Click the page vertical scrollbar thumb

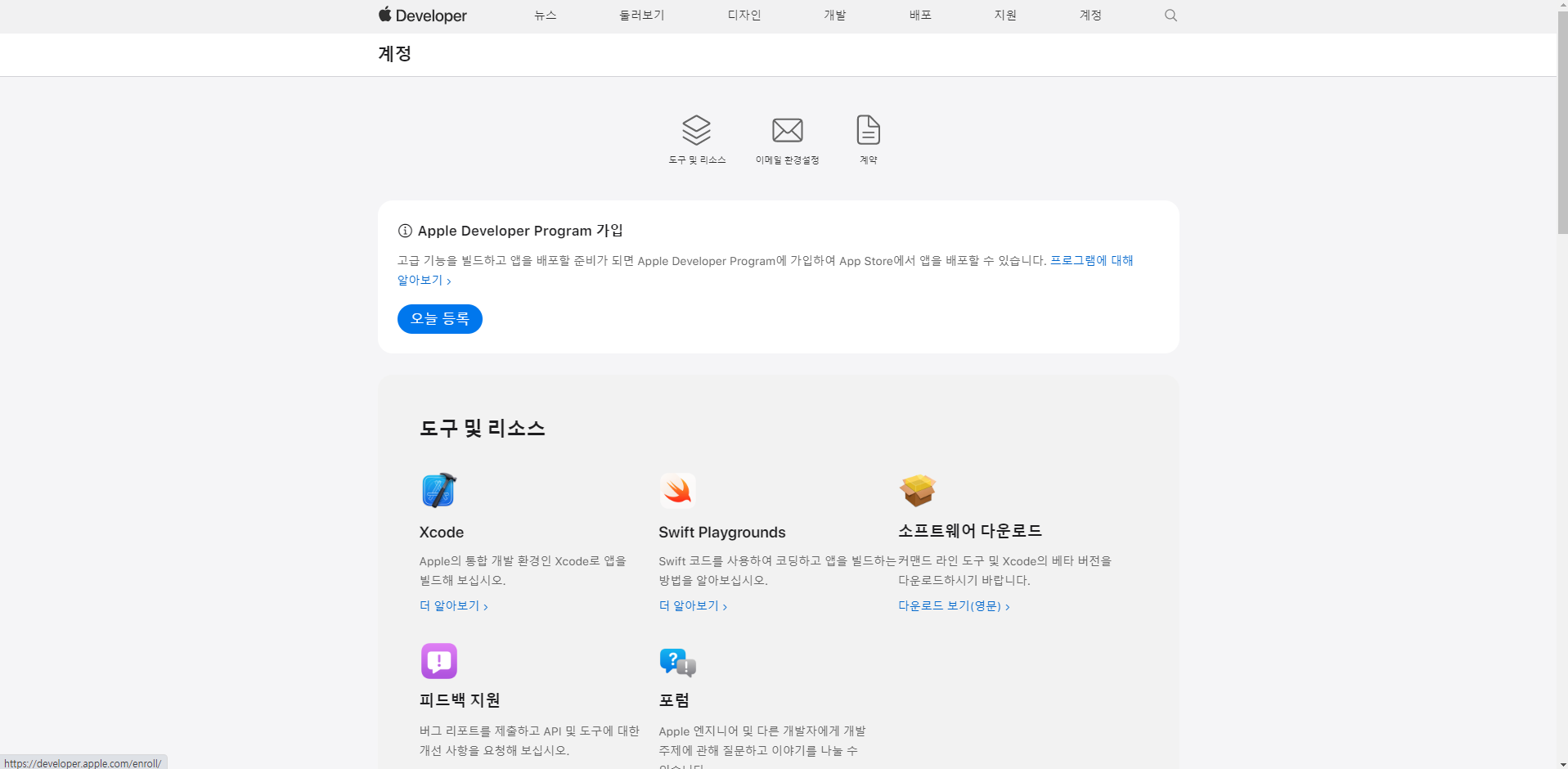point(1561,123)
